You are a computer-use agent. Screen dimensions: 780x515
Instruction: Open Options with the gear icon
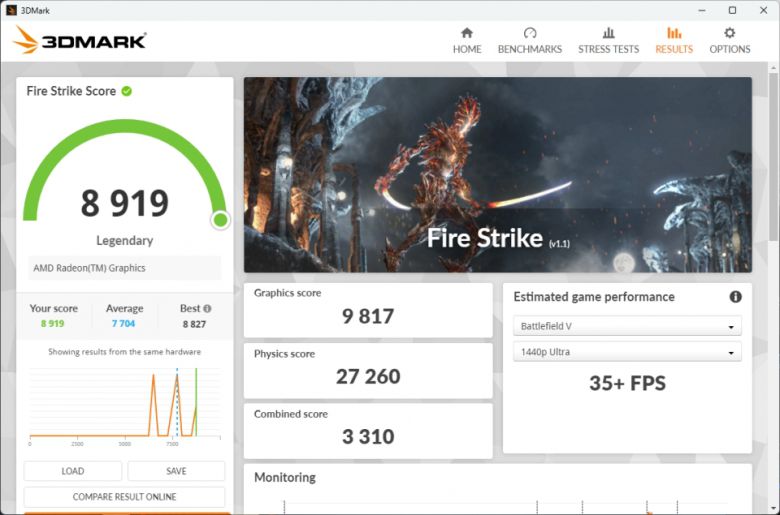730,33
